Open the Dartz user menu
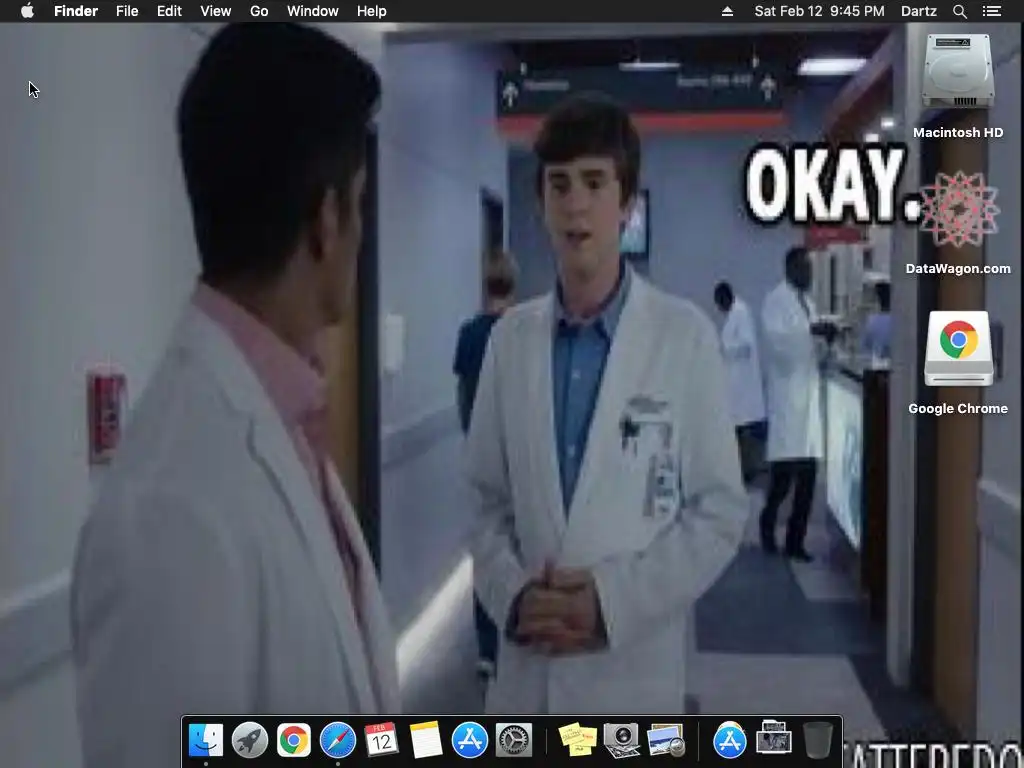The image size is (1024, 768). pyautogui.click(x=919, y=11)
